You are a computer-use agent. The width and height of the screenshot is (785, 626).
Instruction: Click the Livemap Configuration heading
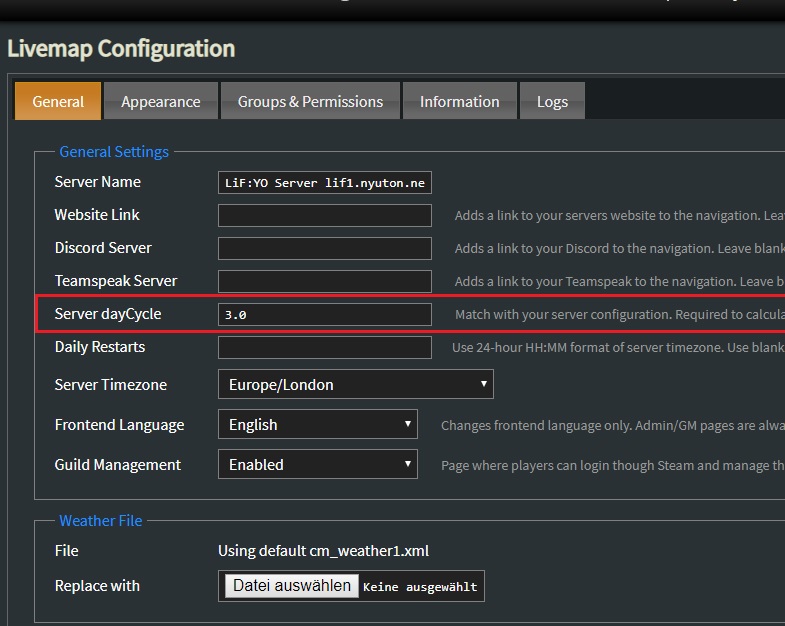(121, 49)
